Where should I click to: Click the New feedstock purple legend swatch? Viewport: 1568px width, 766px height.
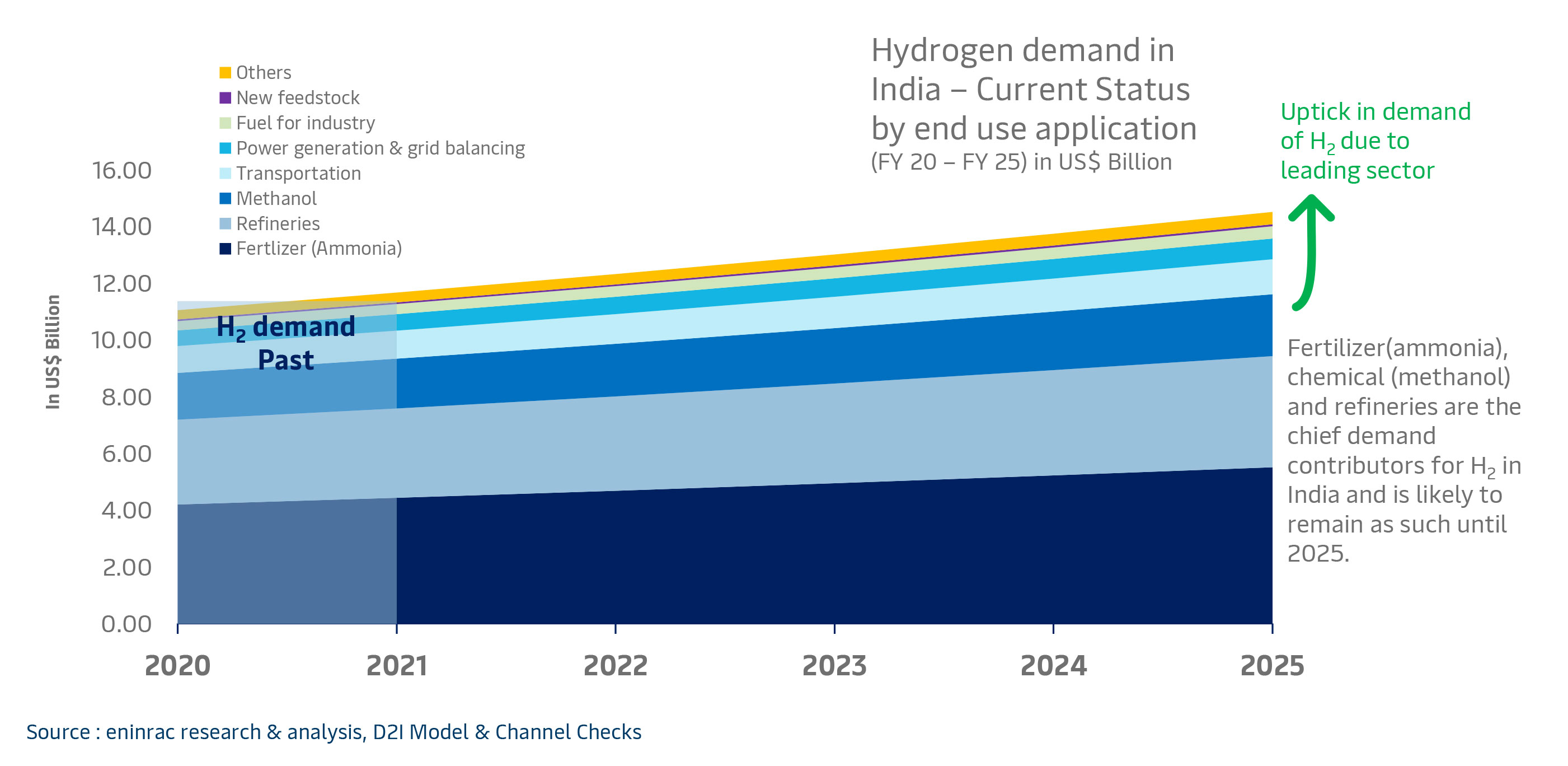(x=225, y=97)
